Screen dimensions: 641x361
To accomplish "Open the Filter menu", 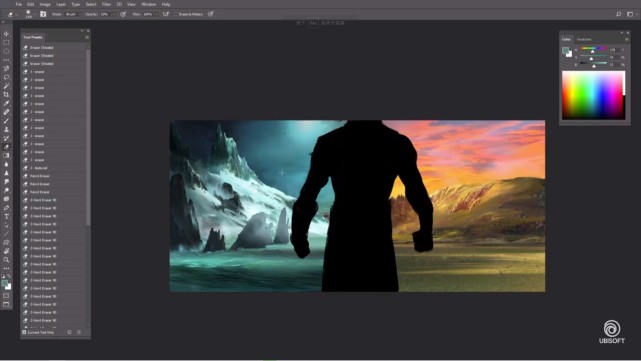I will pyautogui.click(x=106, y=4).
